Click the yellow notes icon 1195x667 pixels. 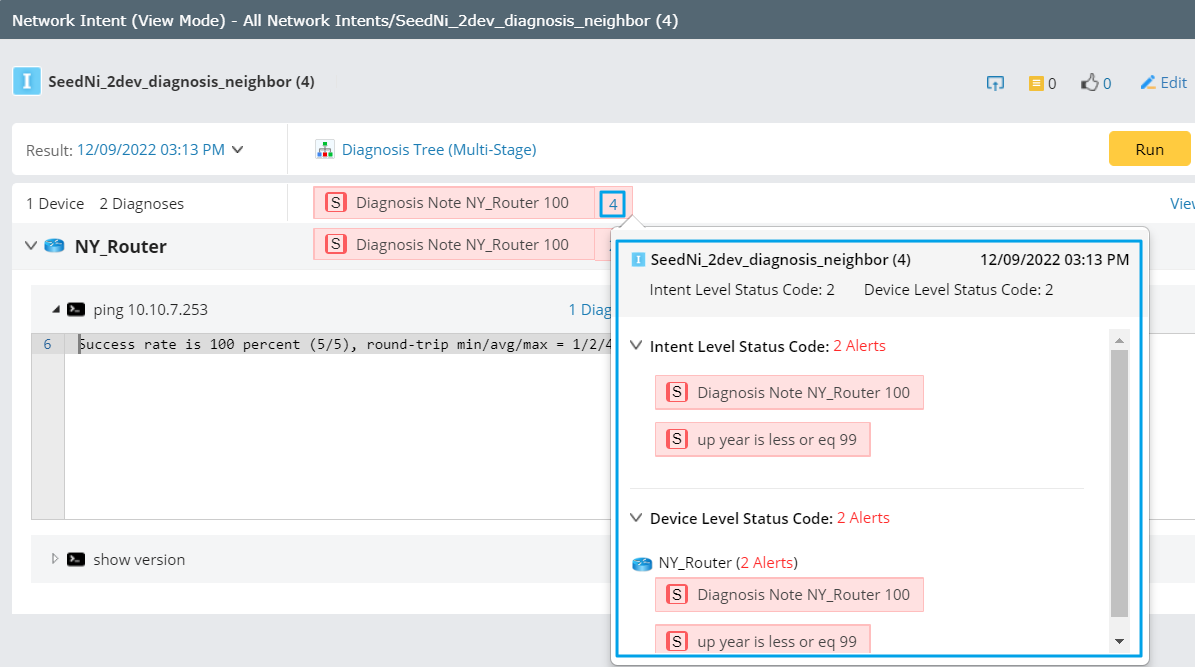pyautogui.click(x=1036, y=83)
